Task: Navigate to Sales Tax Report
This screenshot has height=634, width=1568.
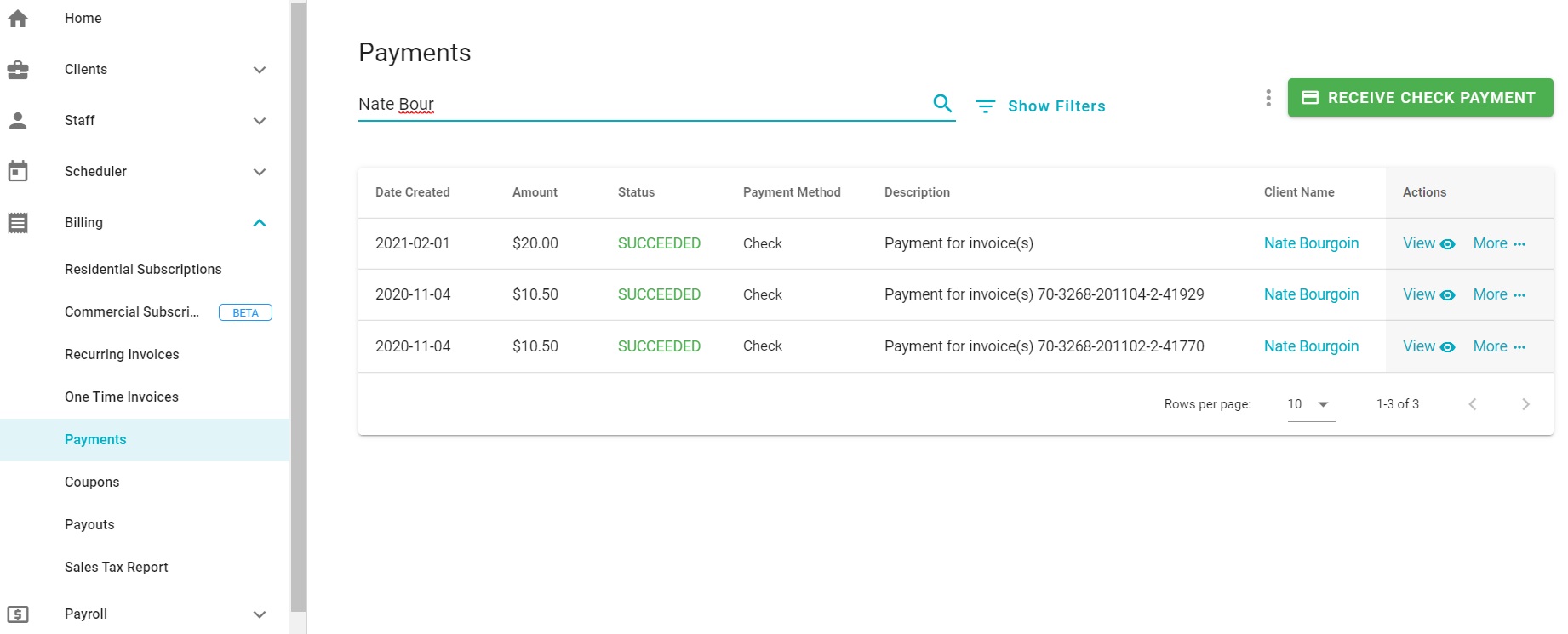Action: pos(117,567)
